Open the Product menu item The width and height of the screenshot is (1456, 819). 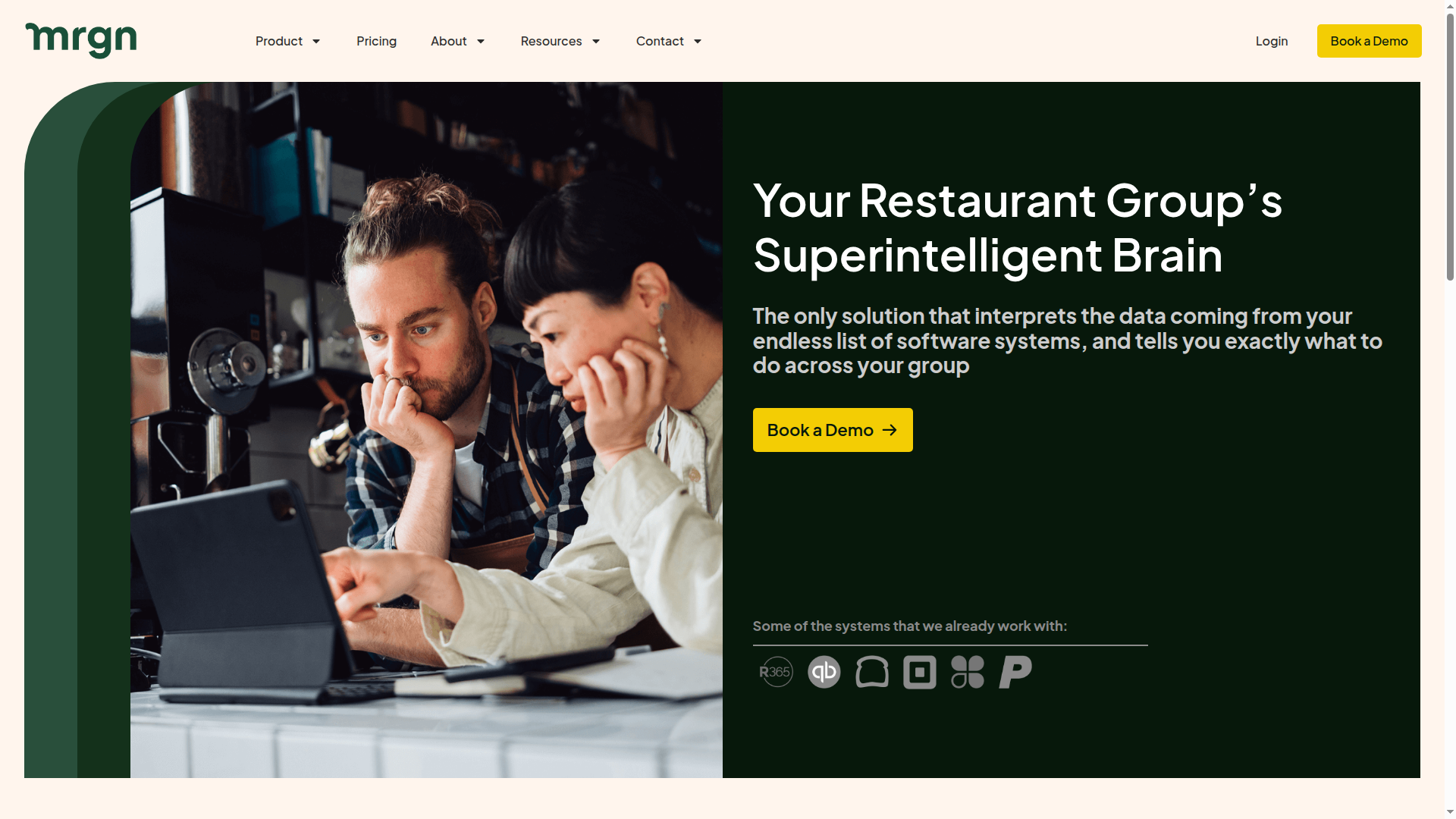pyautogui.click(x=279, y=41)
